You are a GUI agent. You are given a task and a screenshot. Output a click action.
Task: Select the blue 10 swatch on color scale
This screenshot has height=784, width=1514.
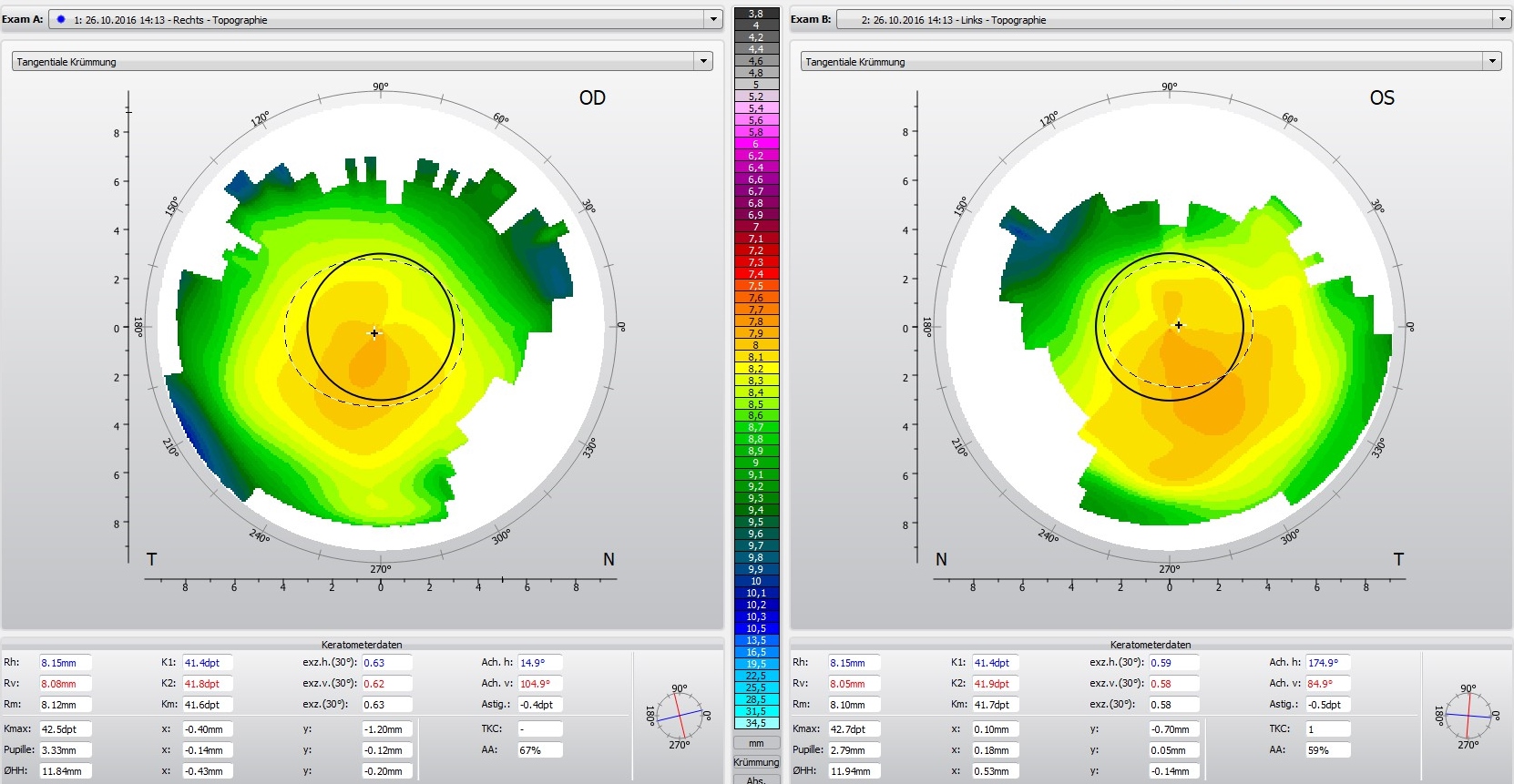(x=756, y=581)
